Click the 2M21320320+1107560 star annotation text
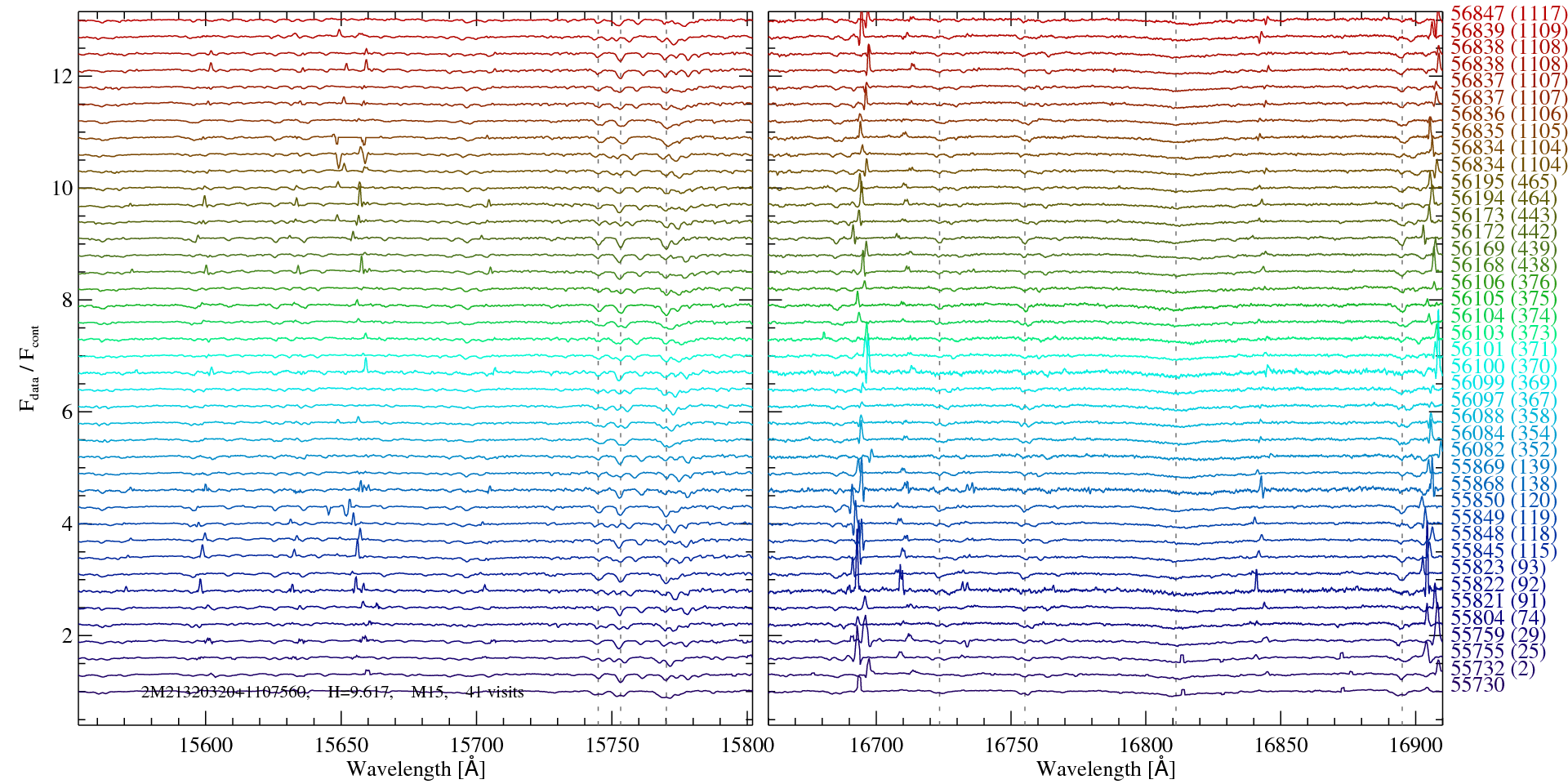The image size is (1568, 784). [225, 693]
